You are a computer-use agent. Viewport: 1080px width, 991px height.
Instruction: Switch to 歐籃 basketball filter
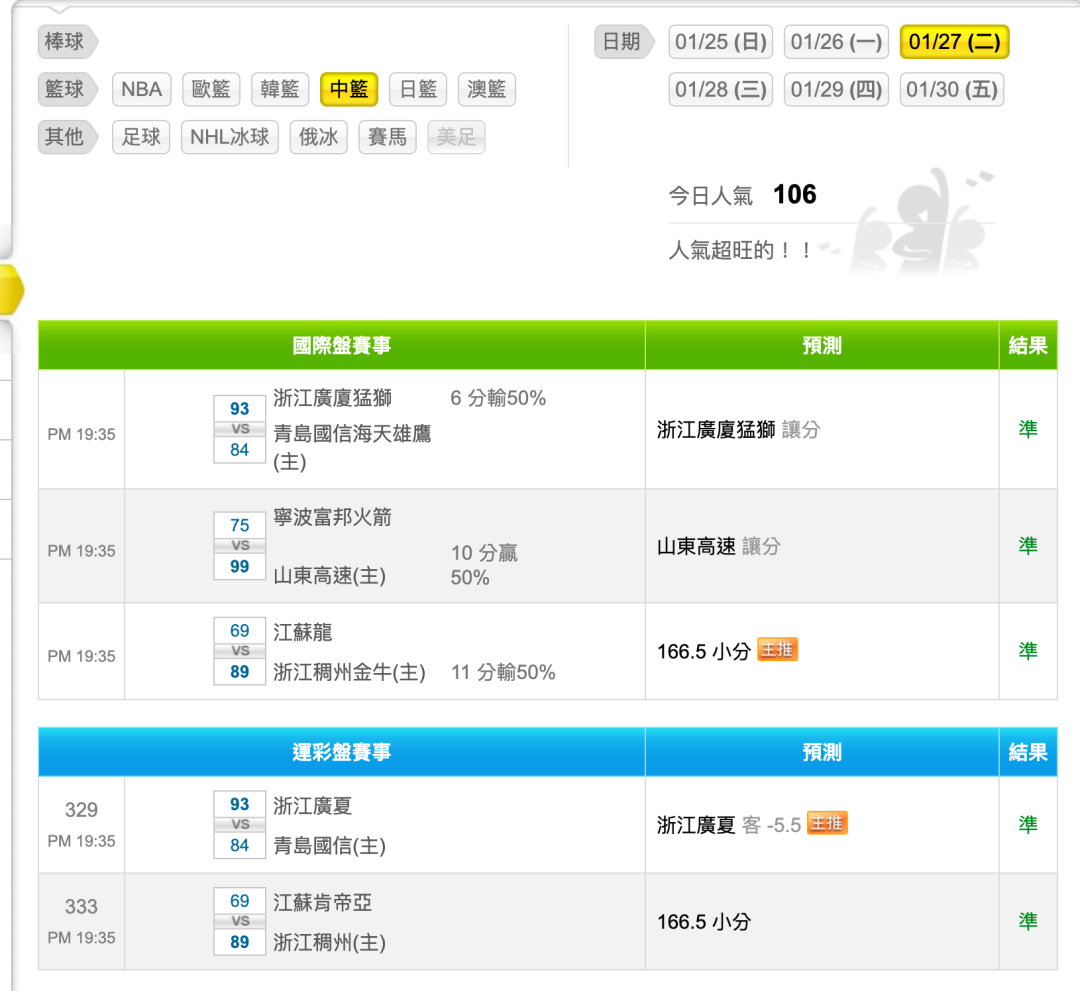point(211,90)
